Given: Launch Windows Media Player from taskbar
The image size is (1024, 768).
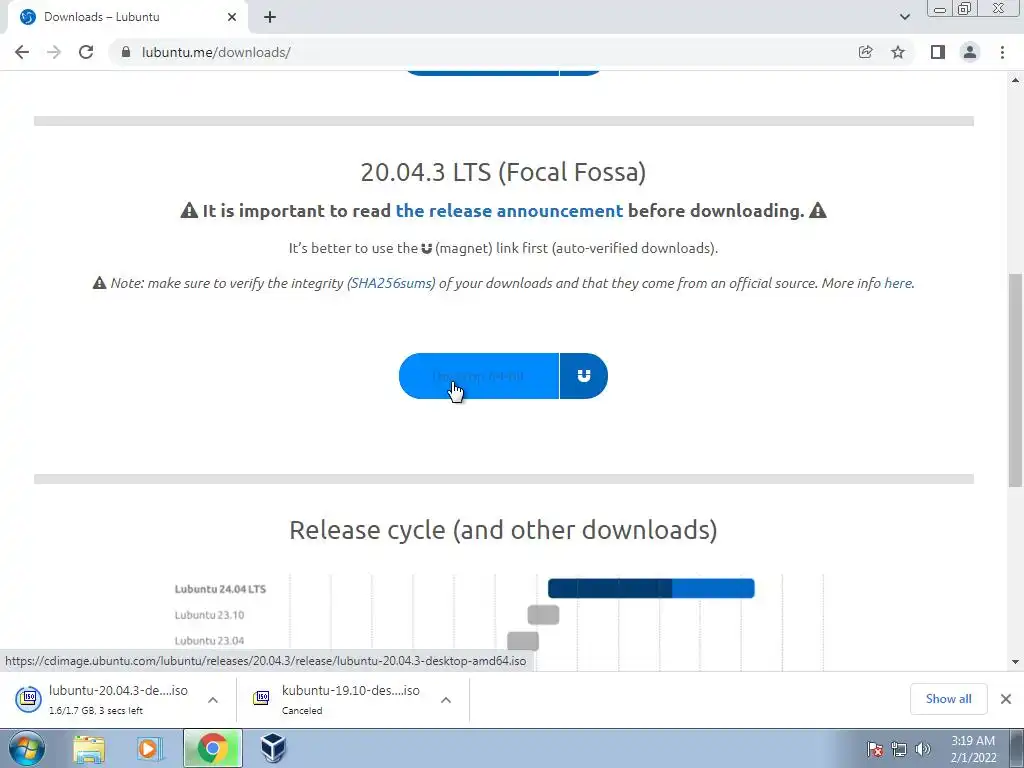Looking at the screenshot, I should point(148,748).
